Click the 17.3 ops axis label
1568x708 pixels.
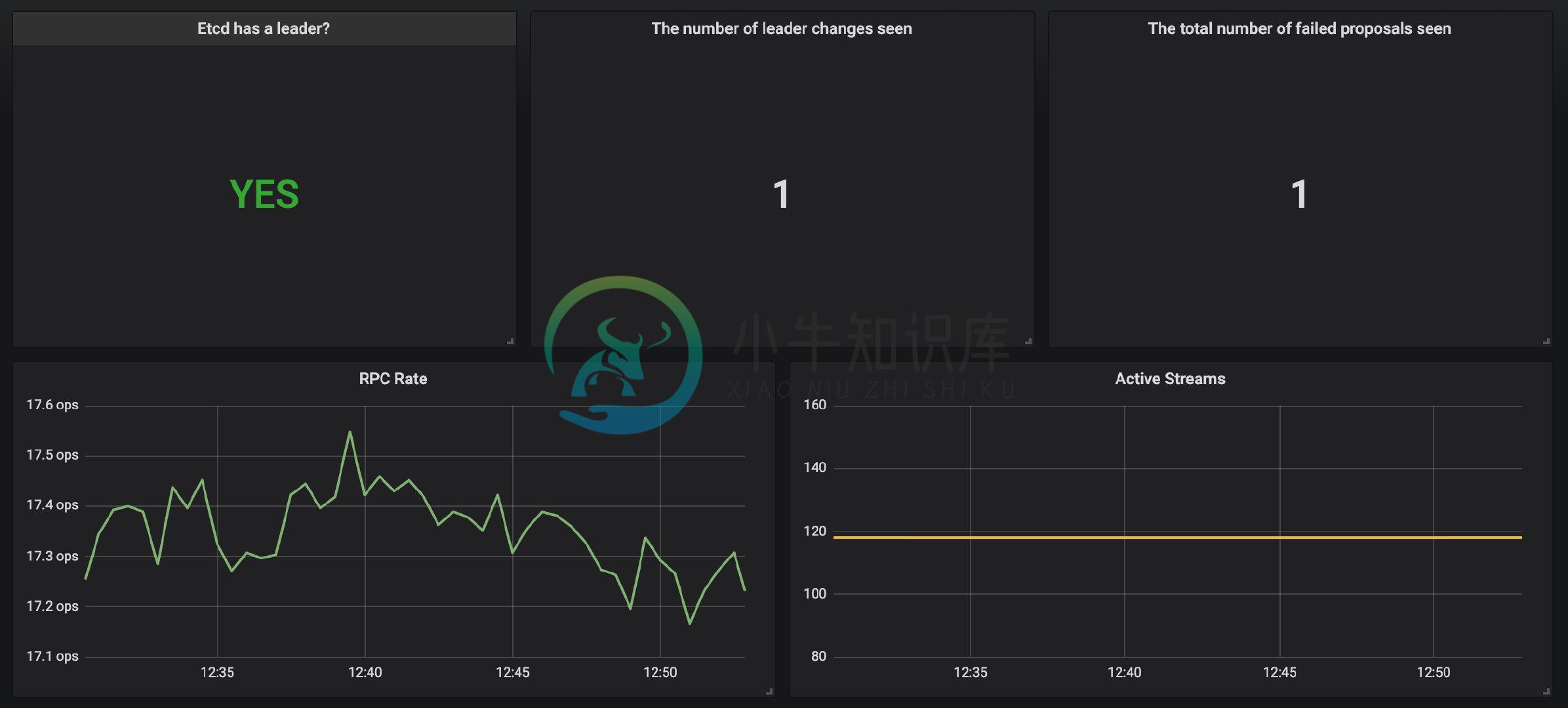click(x=52, y=556)
